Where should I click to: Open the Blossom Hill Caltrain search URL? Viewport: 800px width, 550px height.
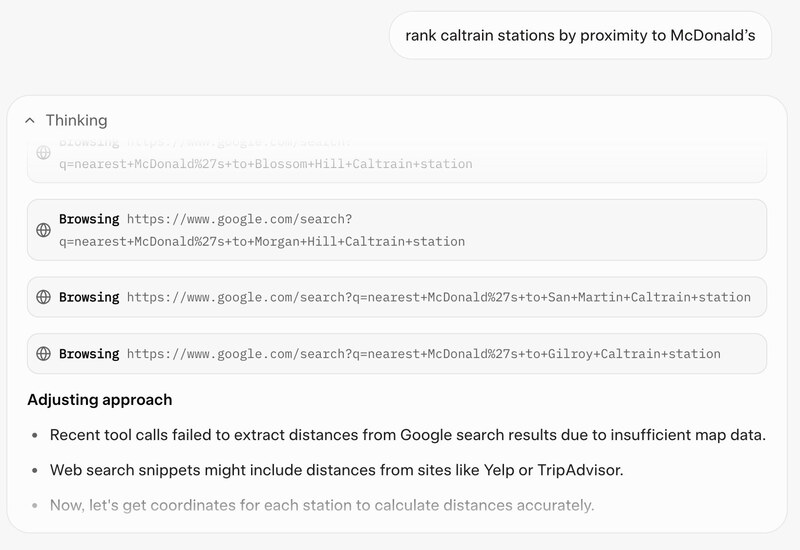click(x=265, y=163)
